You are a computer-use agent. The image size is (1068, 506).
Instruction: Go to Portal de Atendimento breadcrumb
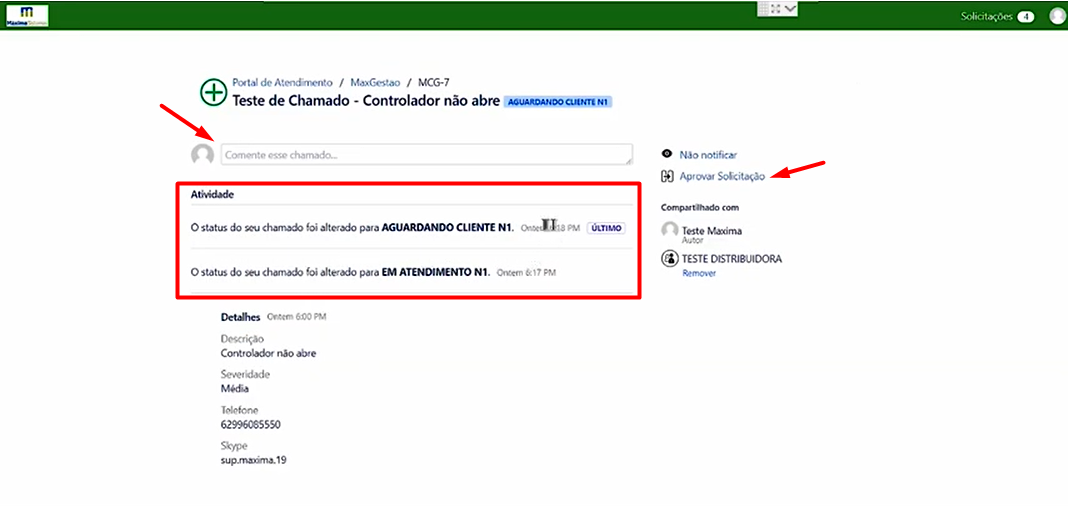point(282,82)
